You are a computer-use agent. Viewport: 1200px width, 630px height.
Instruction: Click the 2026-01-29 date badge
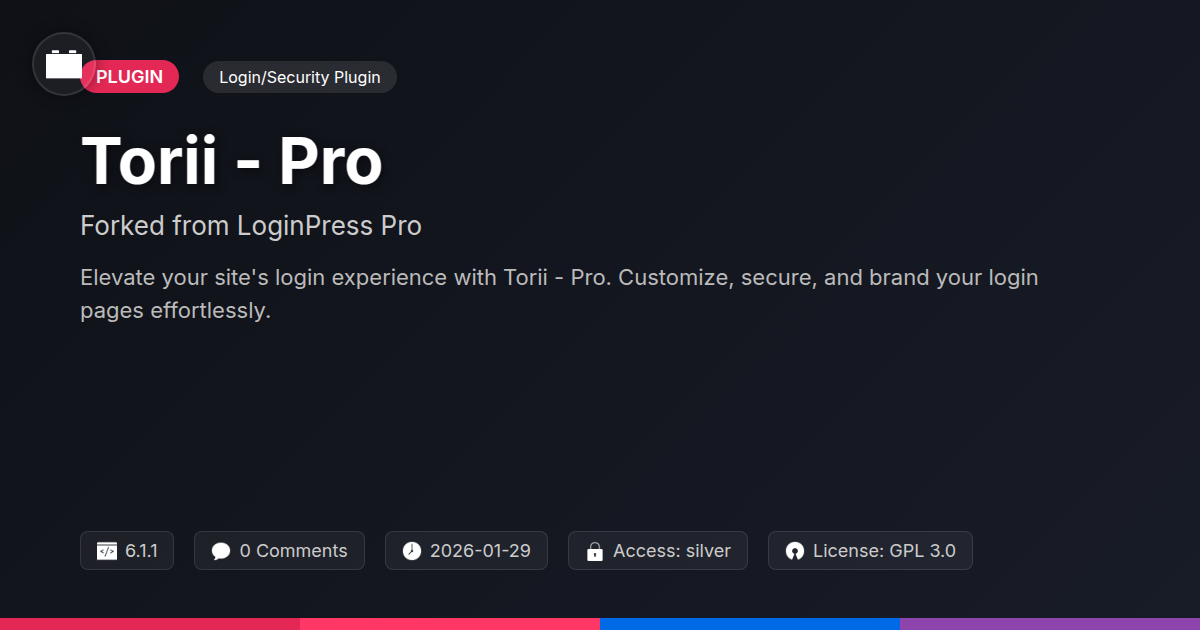tap(466, 551)
